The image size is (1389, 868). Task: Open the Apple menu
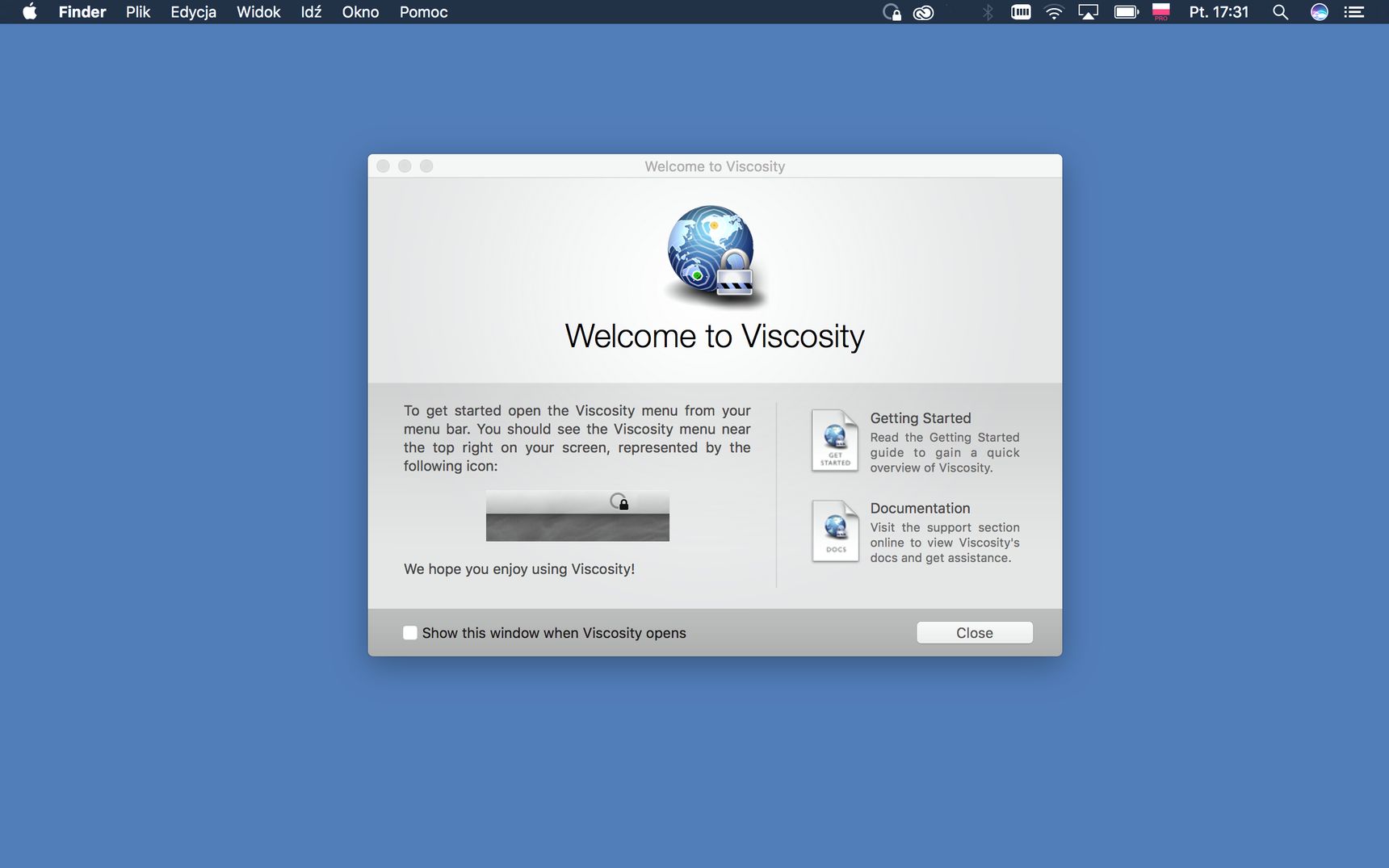click(x=30, y=11)
